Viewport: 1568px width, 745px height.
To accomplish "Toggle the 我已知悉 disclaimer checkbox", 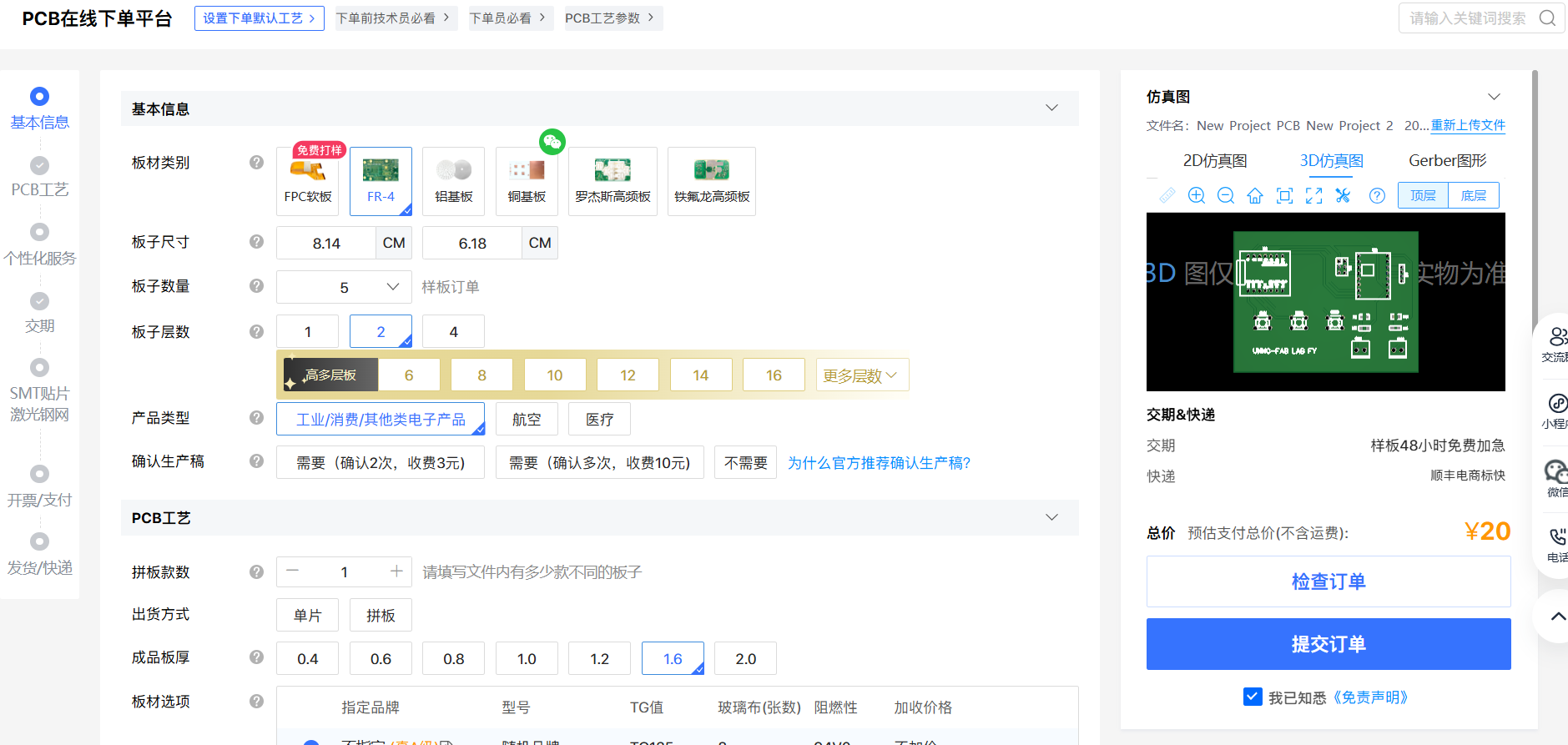I will pyautogui.click(x=1253, y=697).
